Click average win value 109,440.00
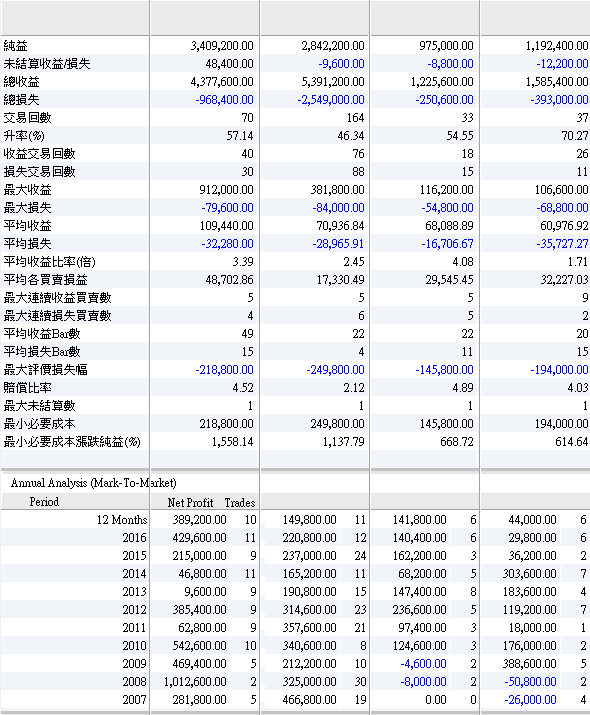Screen dimensions: 590x715 [x=226, y=226]
